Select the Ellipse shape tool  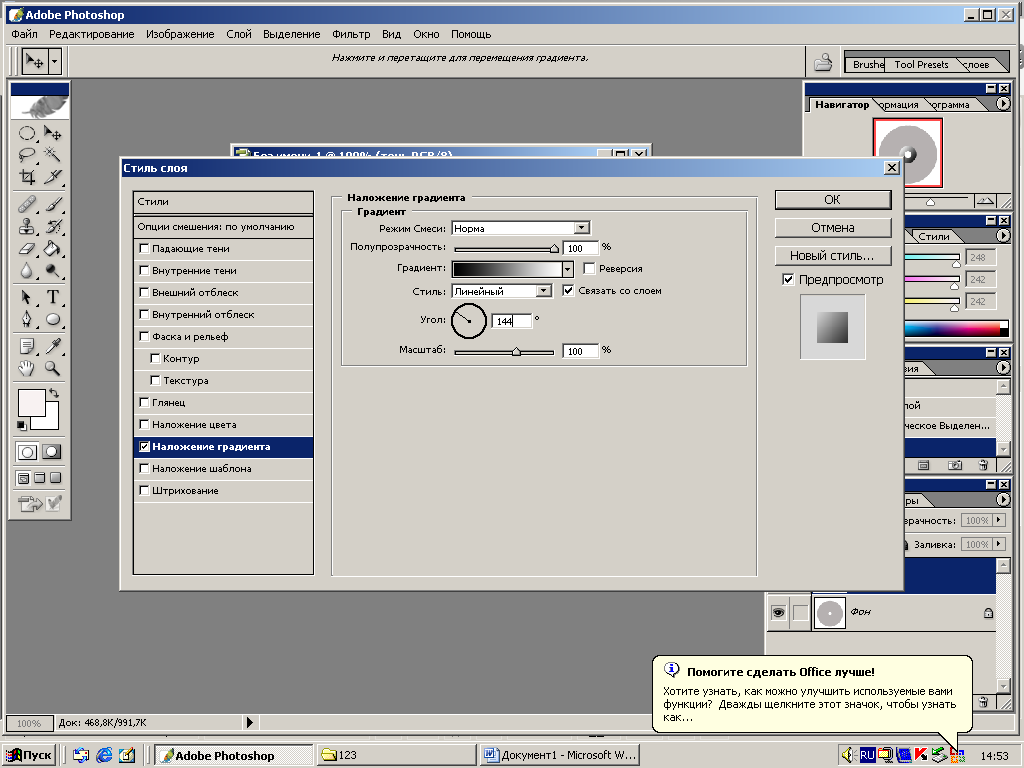pyautogui.click(x=53, y=319)
